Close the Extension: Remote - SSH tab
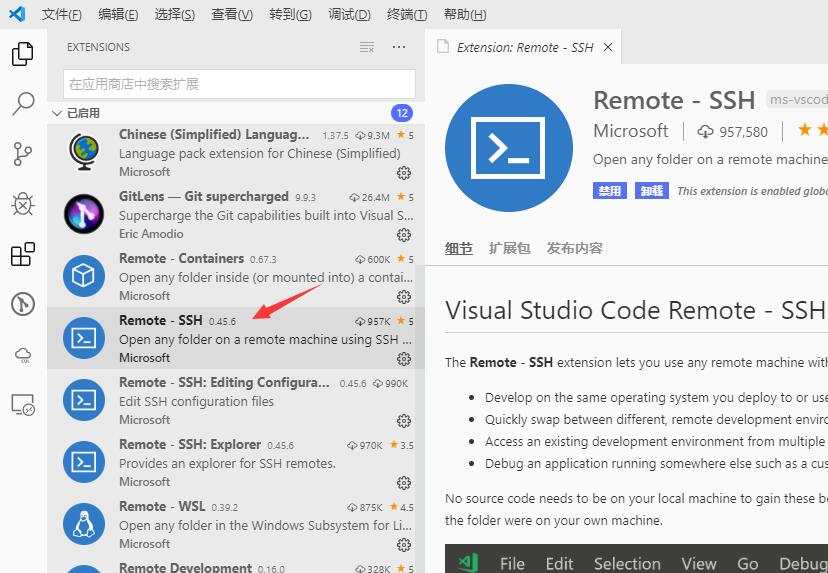828x573 pixels. click(608, 48)
